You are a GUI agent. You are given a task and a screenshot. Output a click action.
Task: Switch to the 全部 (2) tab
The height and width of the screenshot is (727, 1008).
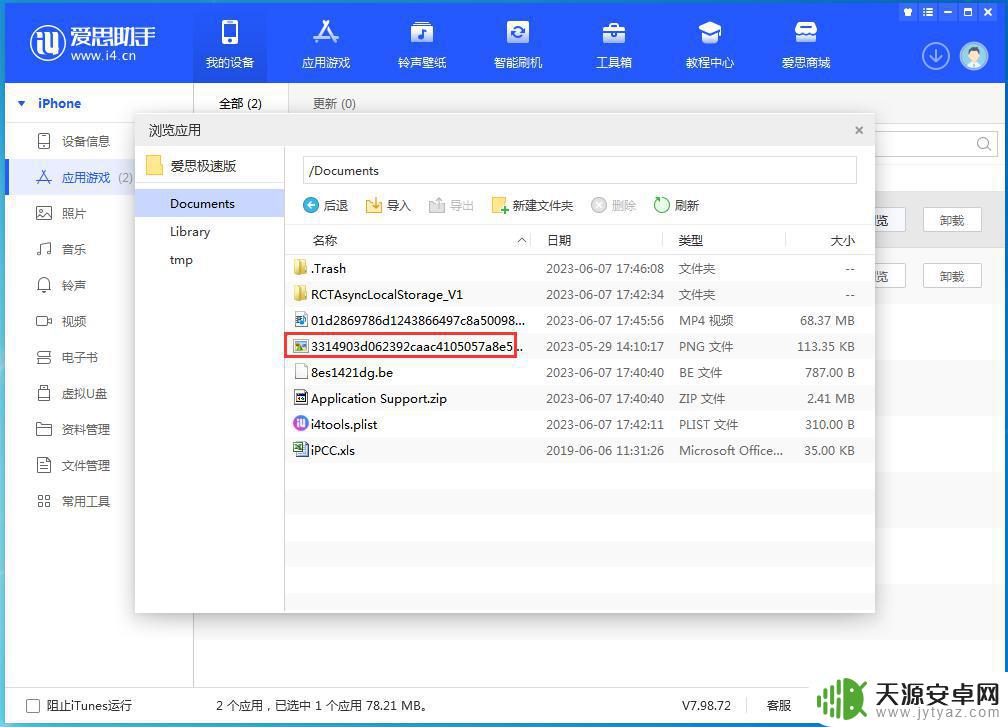click(240, 103)
